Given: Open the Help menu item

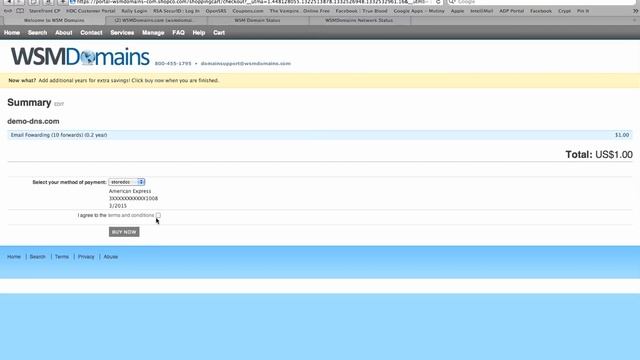Looking at the screenshot, I should click(199, 33).
